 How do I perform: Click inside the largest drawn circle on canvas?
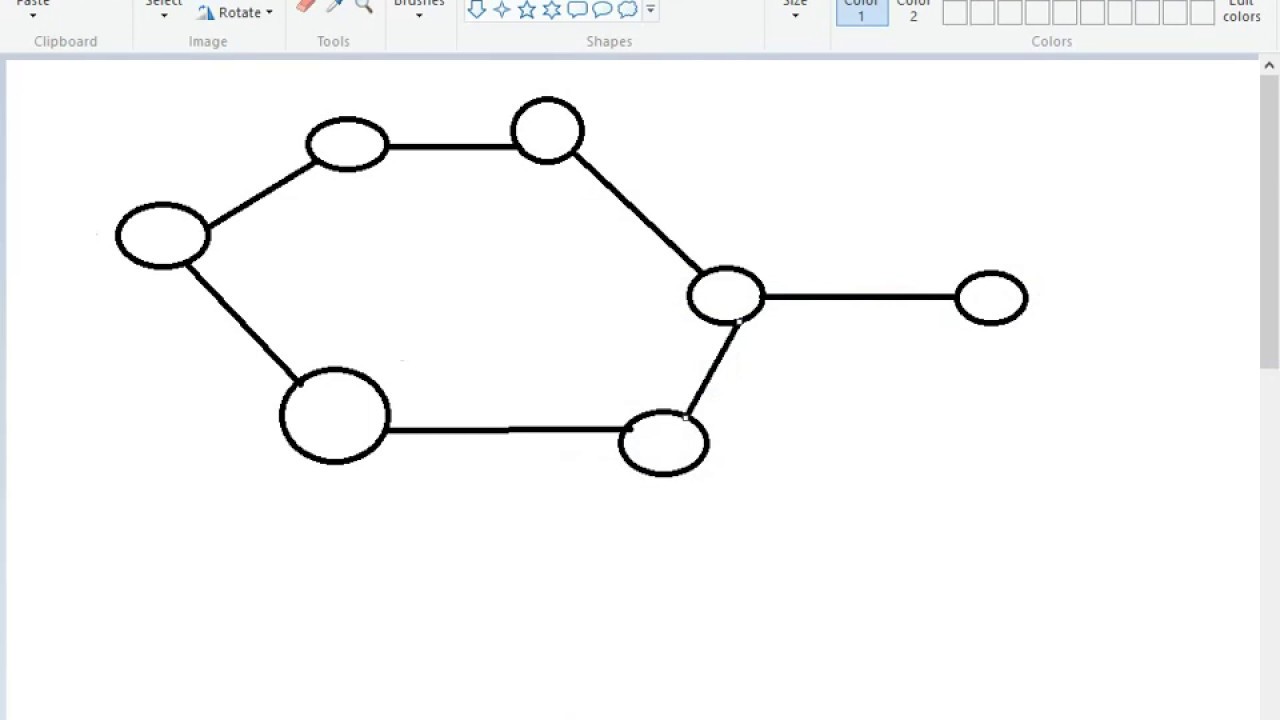(335, 416)
